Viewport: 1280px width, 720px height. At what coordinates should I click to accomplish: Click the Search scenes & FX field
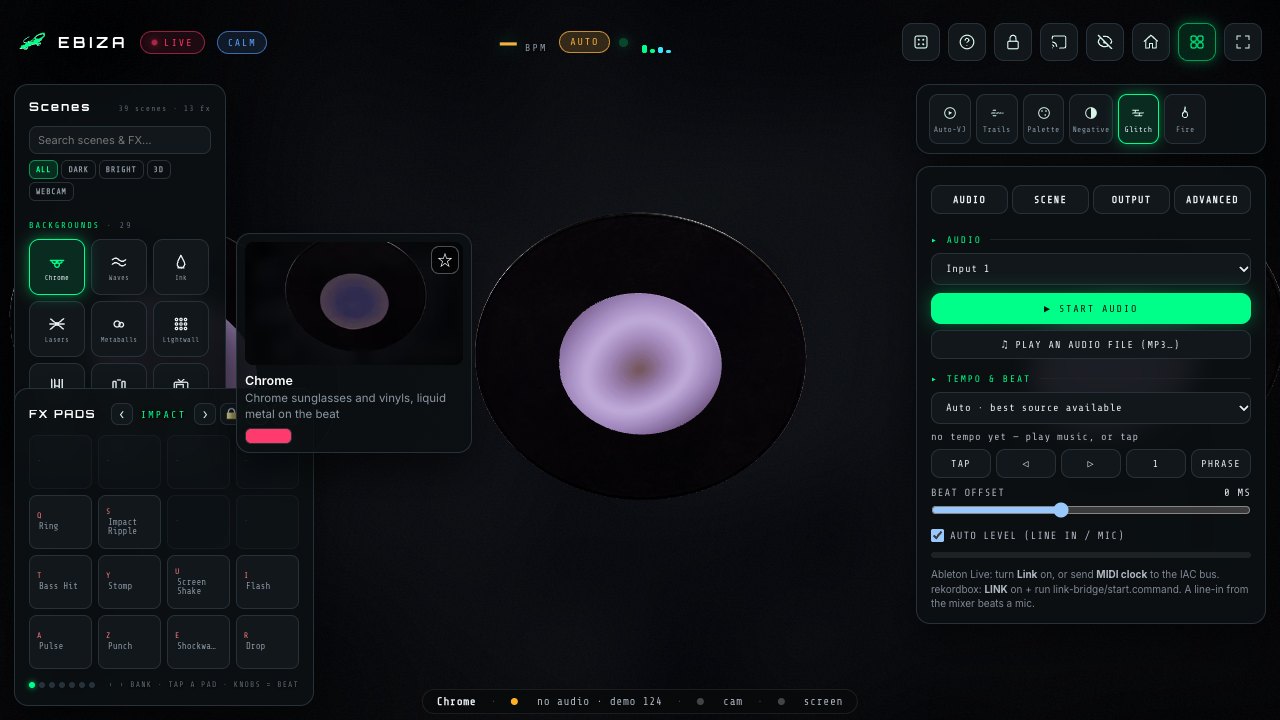pos(120,140)
